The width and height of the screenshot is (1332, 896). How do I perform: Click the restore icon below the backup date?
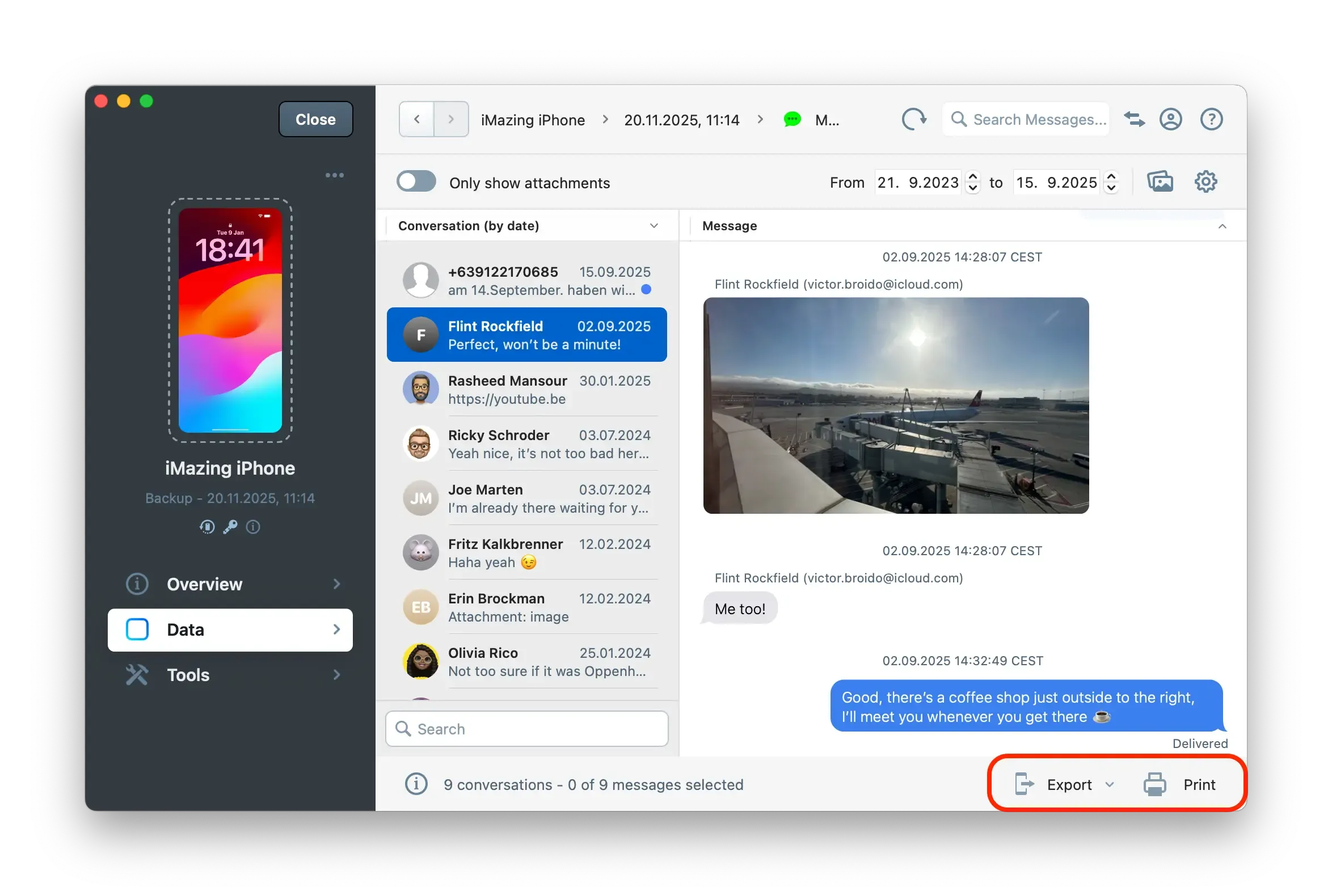point(207,526)
